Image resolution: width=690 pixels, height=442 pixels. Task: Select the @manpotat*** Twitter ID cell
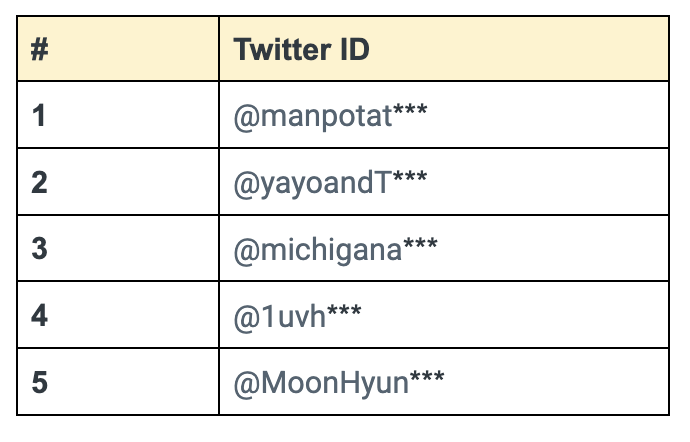444,115
